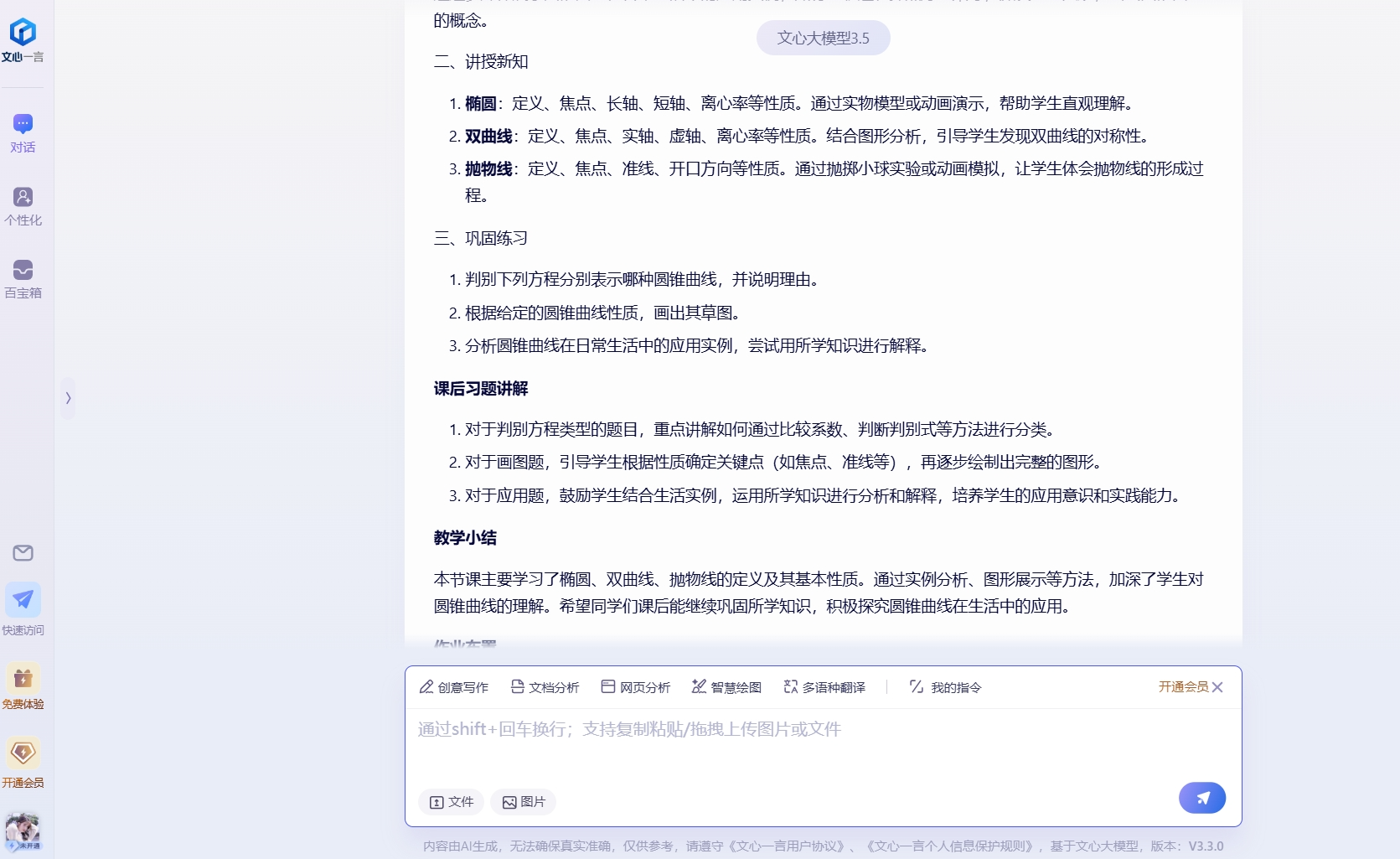
Task: Send the message with paper plane button
Action: (x=1201, y=798)
